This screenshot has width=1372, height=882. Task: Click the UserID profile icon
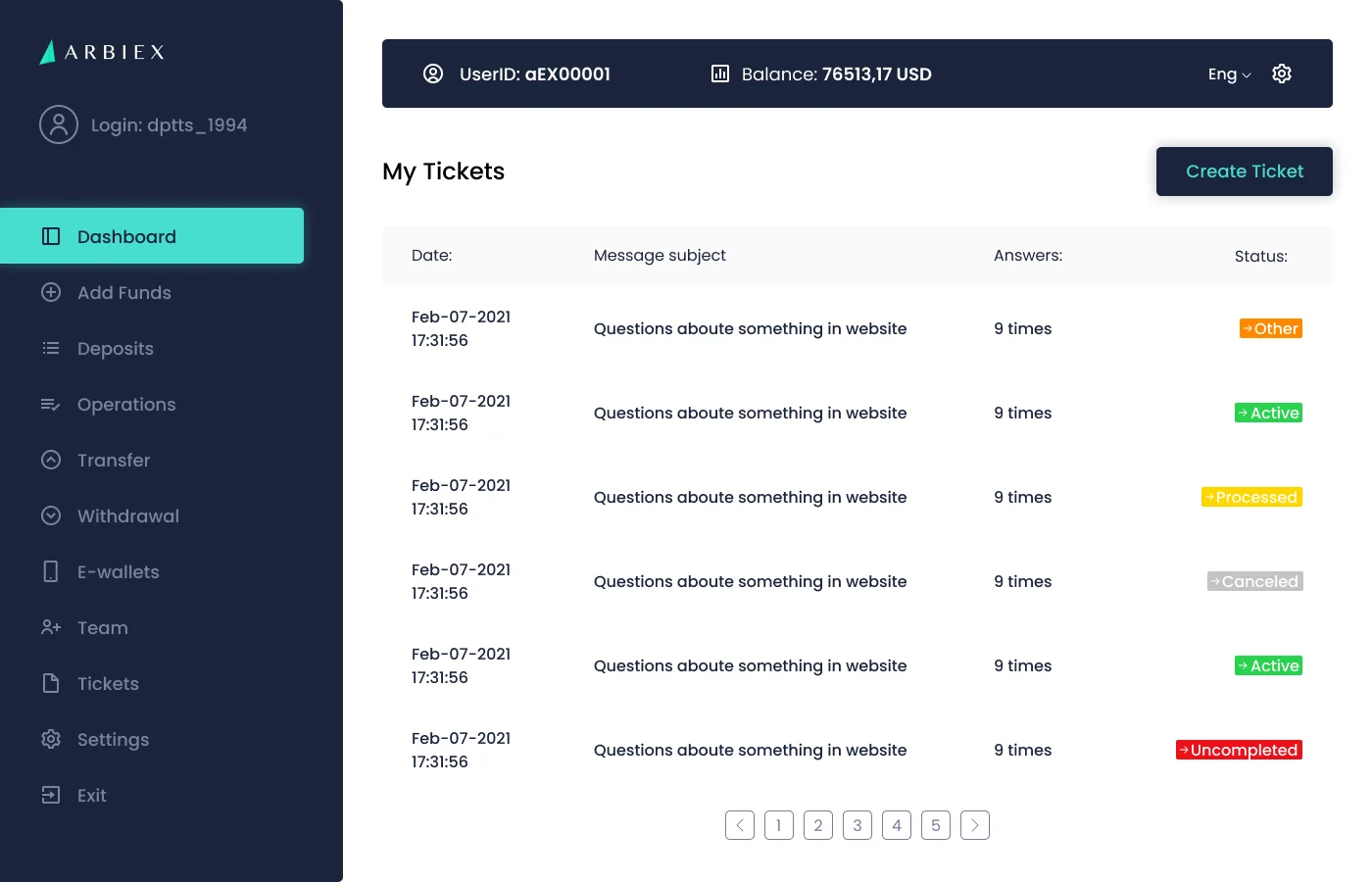(432, 73)
